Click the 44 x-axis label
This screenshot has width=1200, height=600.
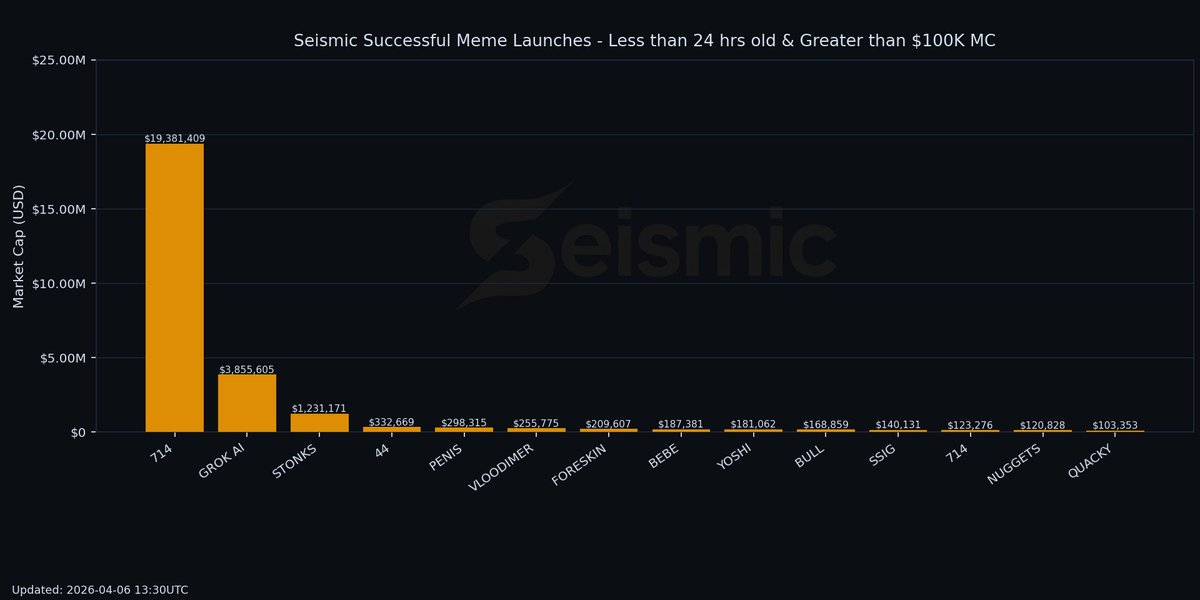click(383, 449)
